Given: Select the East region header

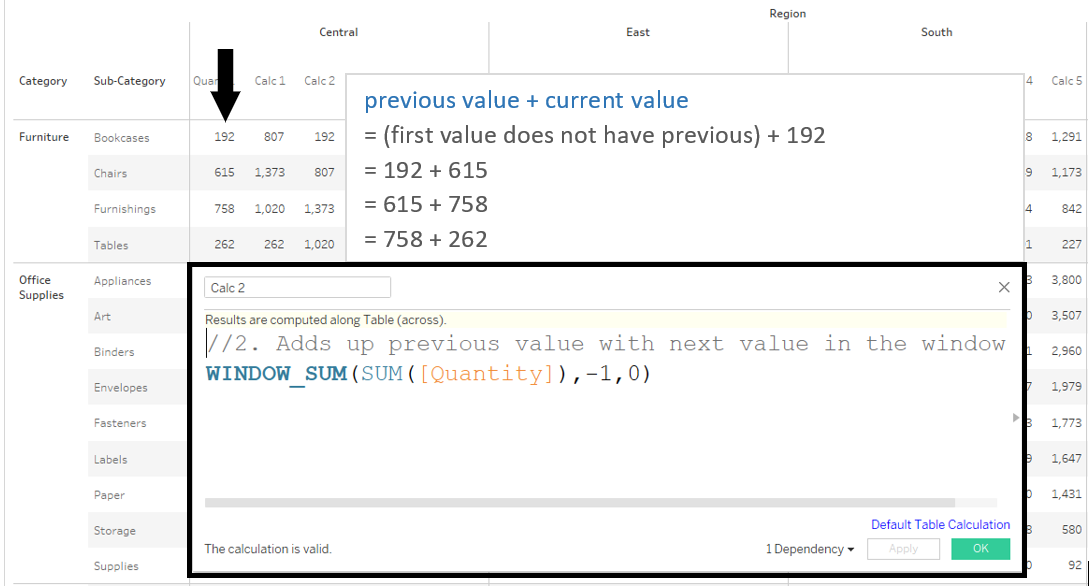Looking at the screenshot, I should 637,31.
